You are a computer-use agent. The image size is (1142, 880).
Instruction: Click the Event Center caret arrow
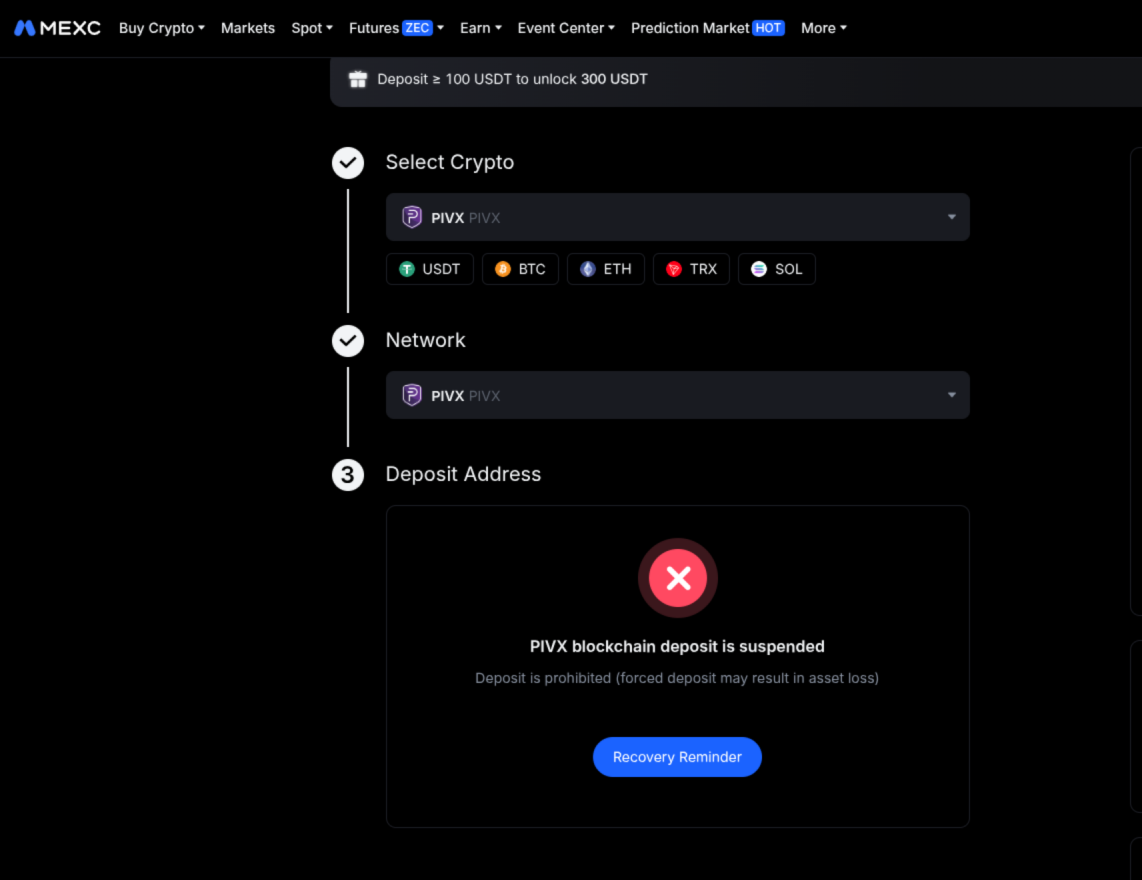click(612, 28)
